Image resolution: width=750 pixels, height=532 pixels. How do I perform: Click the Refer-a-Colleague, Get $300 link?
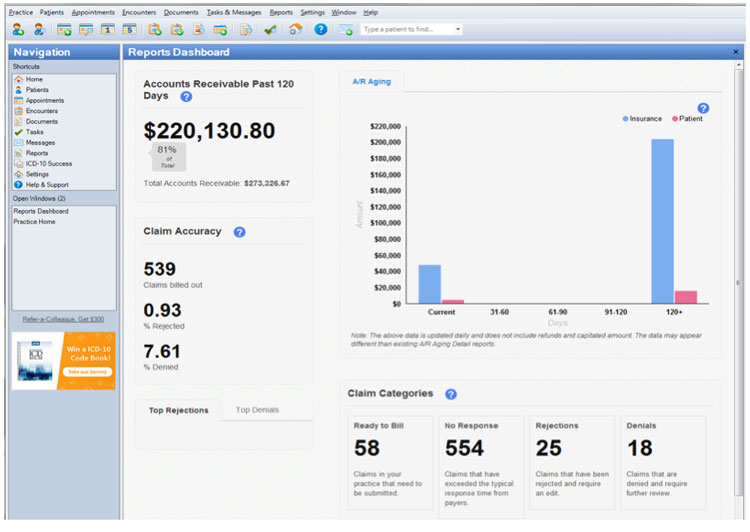point(63,319)
